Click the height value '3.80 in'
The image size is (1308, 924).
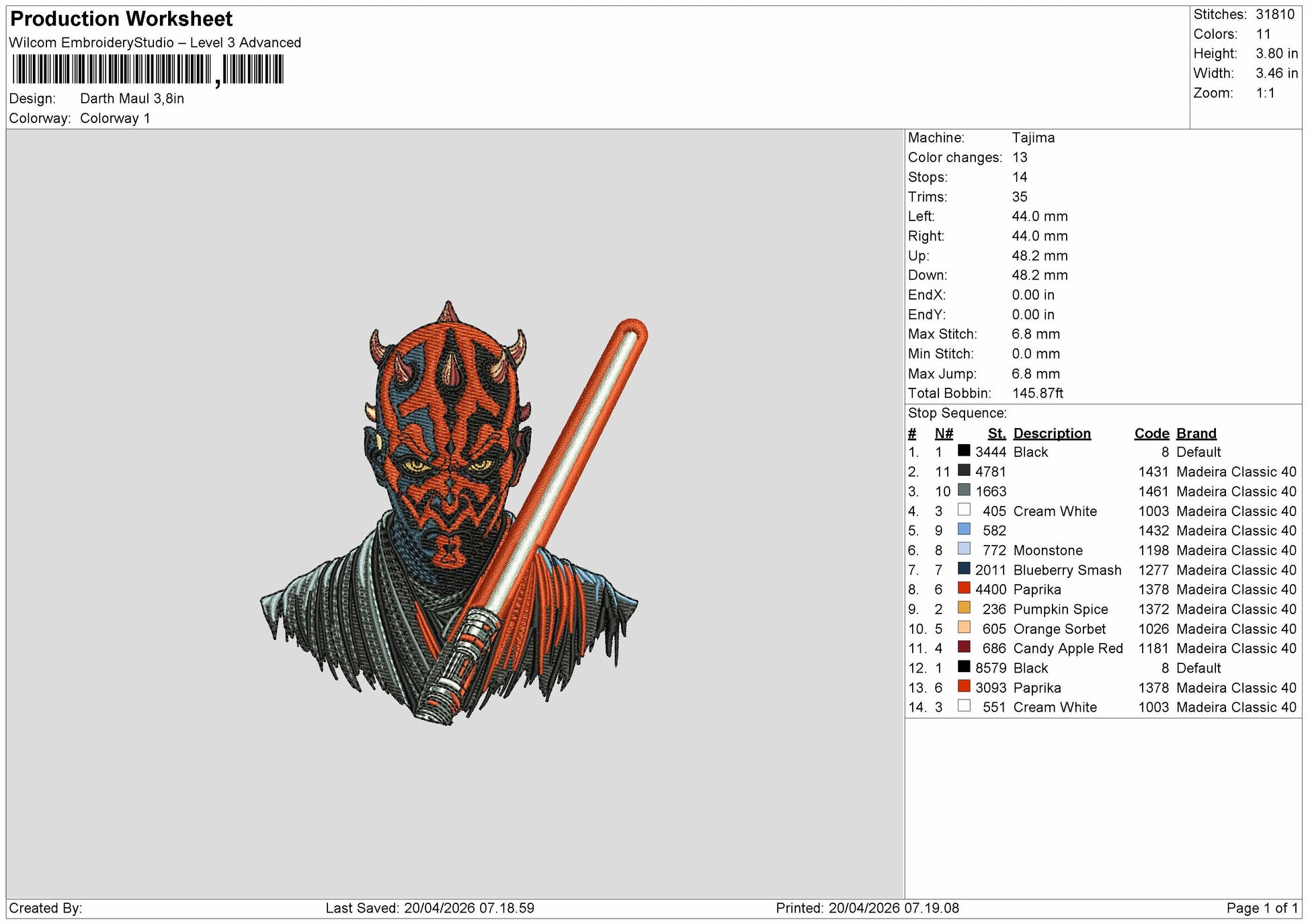pyautogui.click(x=1277, y=53)
